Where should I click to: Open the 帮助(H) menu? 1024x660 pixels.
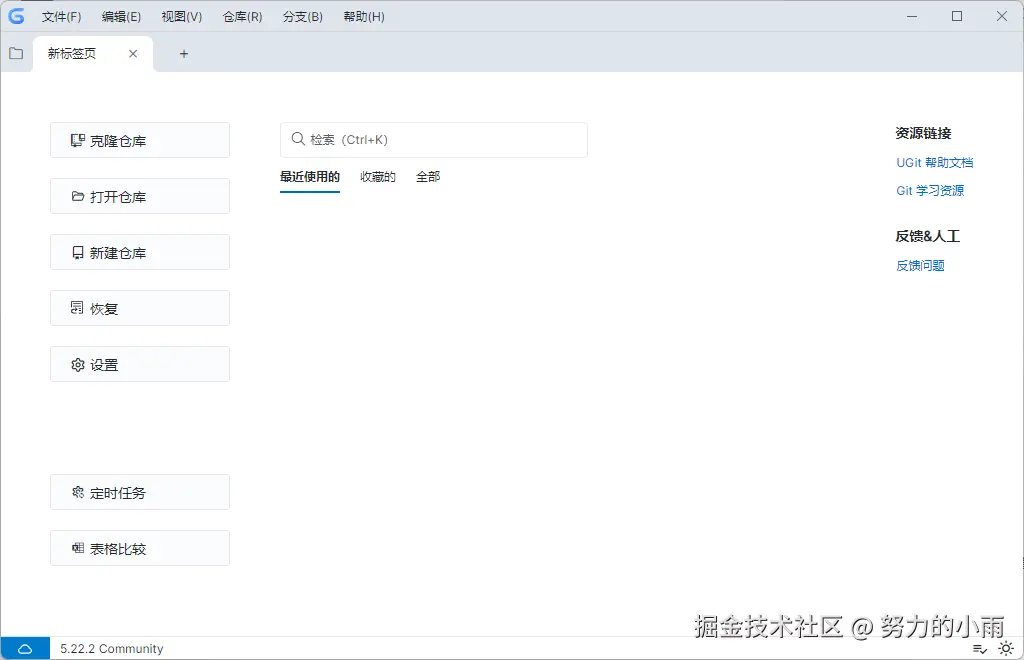click(364, 17)
